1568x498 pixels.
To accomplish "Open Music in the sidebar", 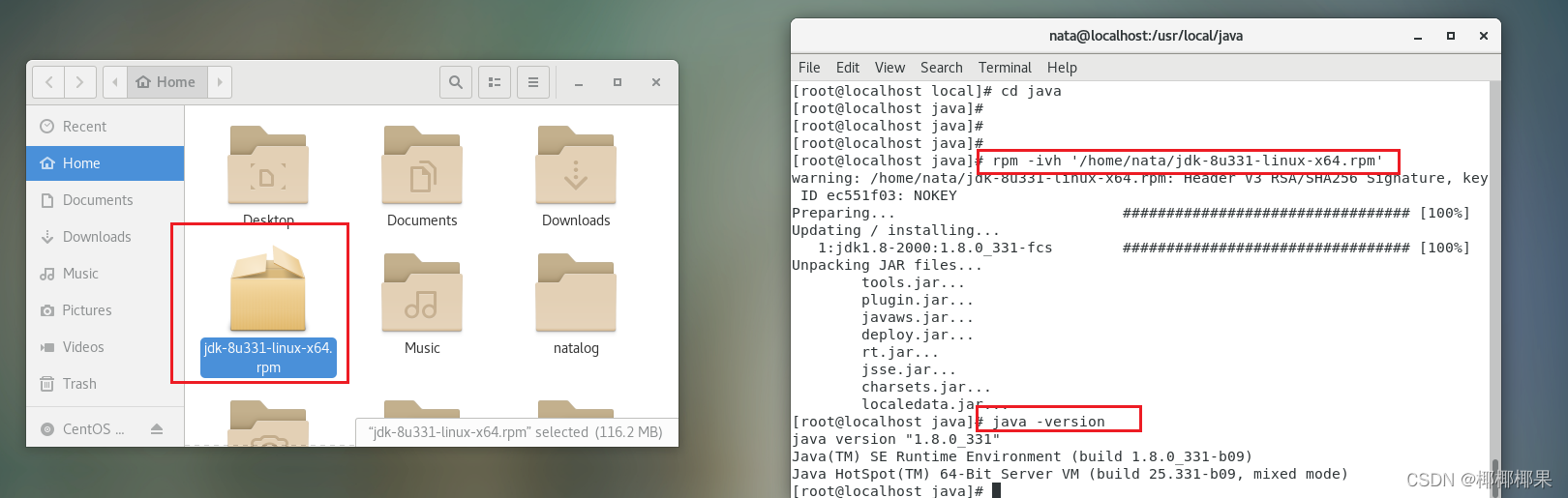I will click(105, 274).
